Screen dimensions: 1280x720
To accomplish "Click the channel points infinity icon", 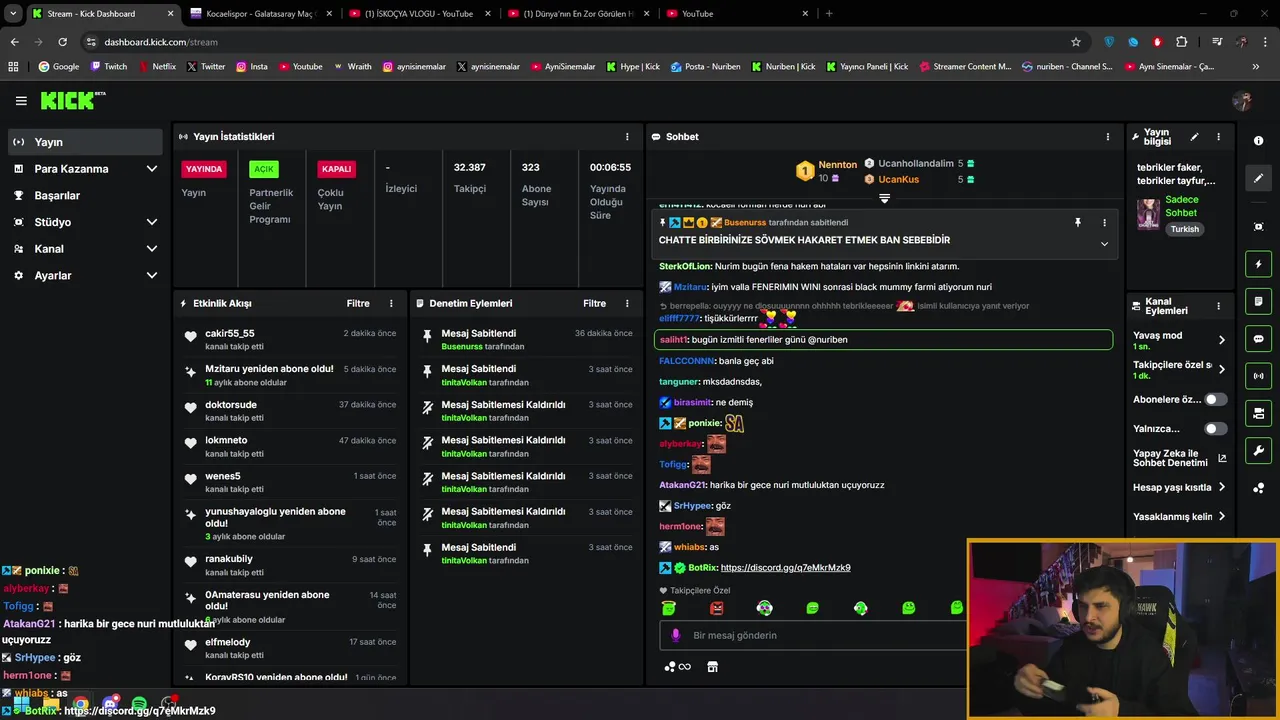I will pos(677,667).
